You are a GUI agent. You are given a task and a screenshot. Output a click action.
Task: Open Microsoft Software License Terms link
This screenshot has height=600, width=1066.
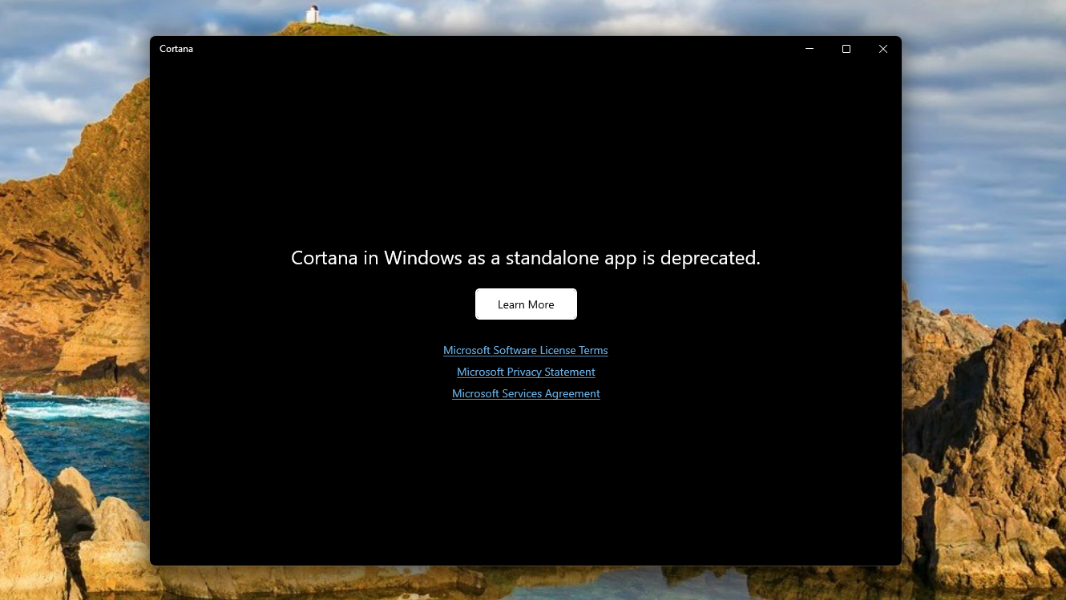tap(525, 350)
